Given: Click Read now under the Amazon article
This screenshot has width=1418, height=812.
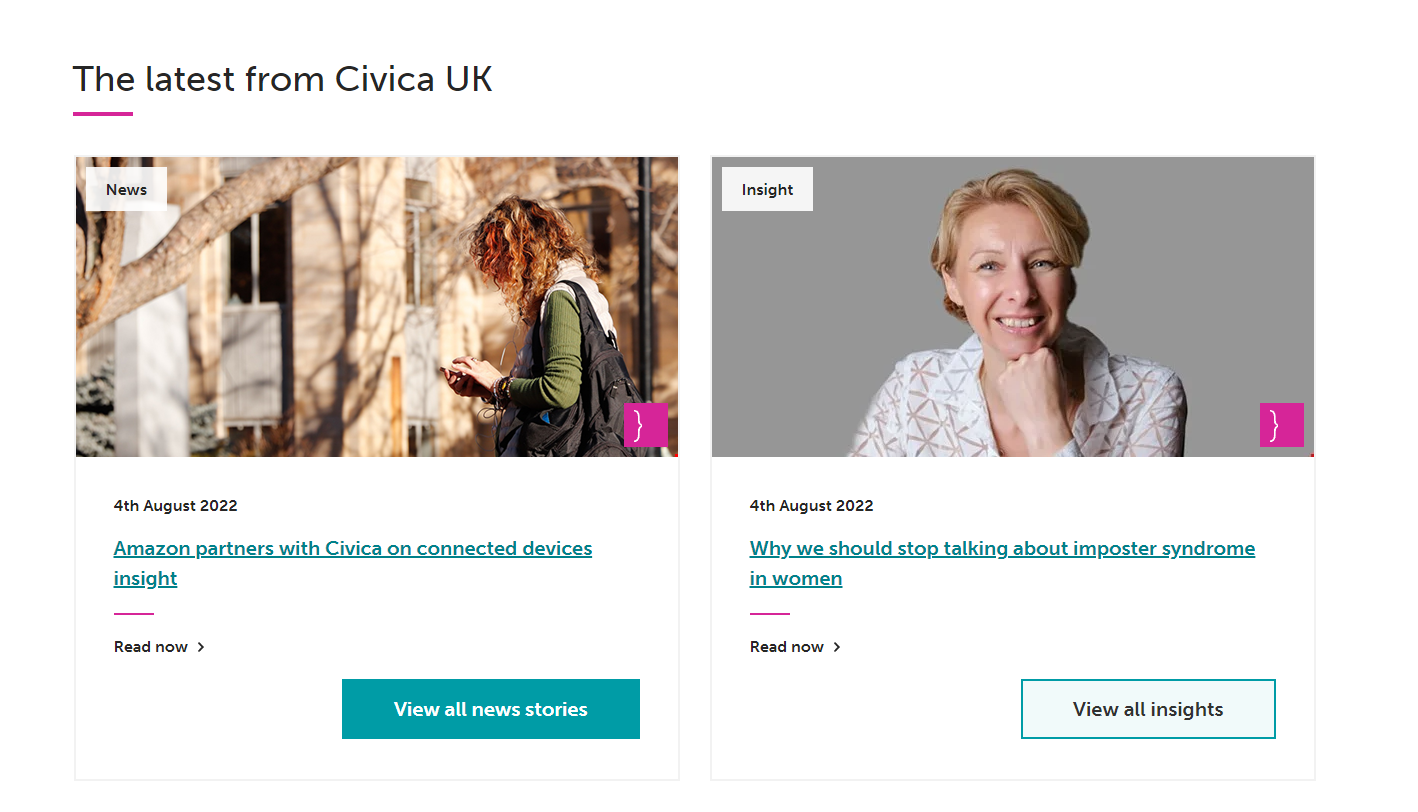Looking at the screenshot, I should (150, 646).
